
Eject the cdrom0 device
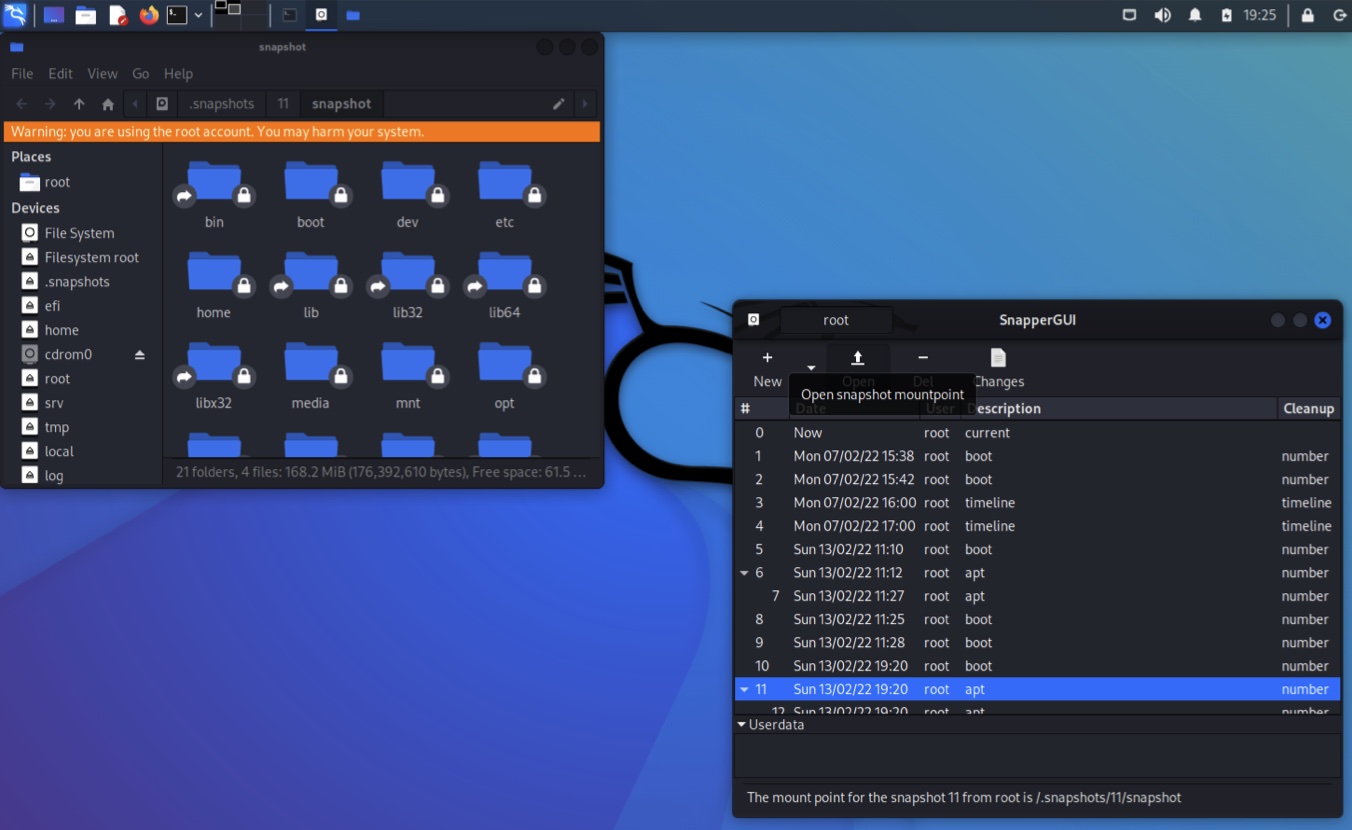tap(140, 355)
